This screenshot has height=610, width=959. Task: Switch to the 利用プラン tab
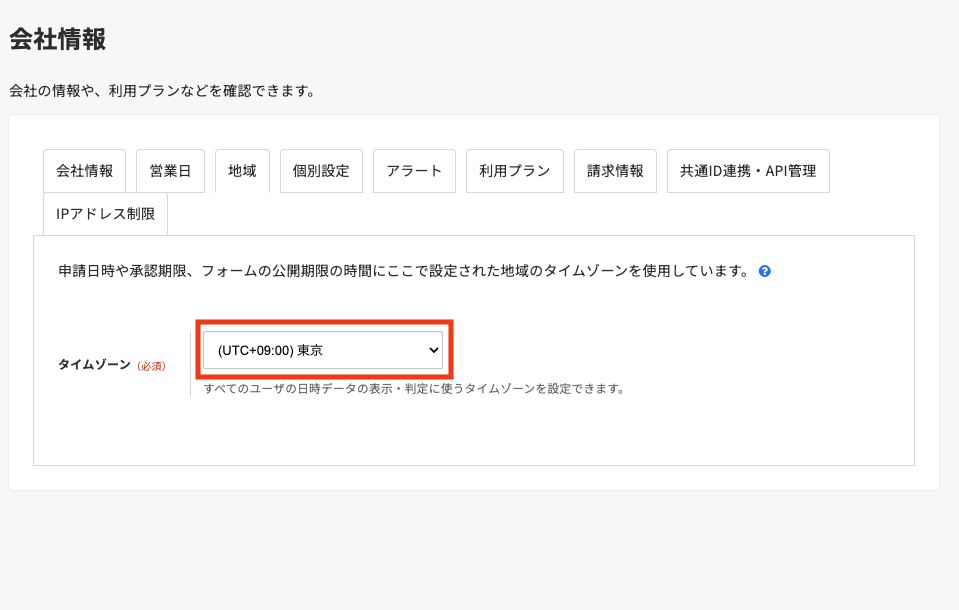point(514,171)
